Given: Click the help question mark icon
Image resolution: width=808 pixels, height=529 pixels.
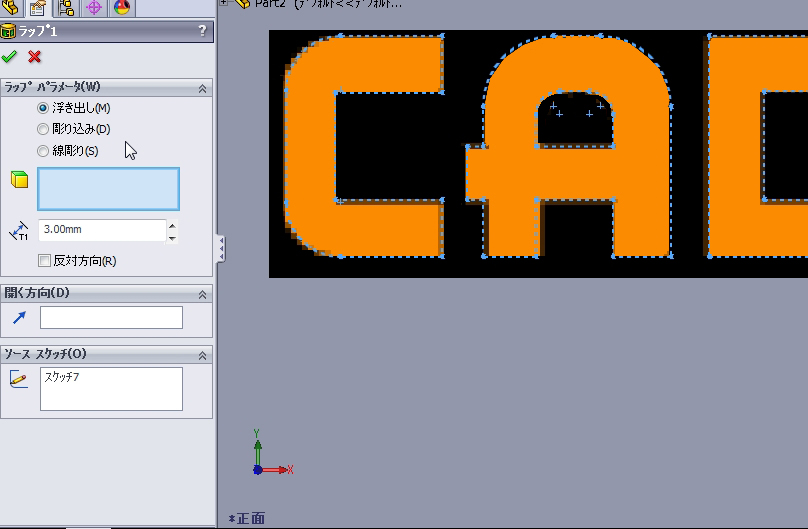Looking at the screenshot, I should click(203, 31).
